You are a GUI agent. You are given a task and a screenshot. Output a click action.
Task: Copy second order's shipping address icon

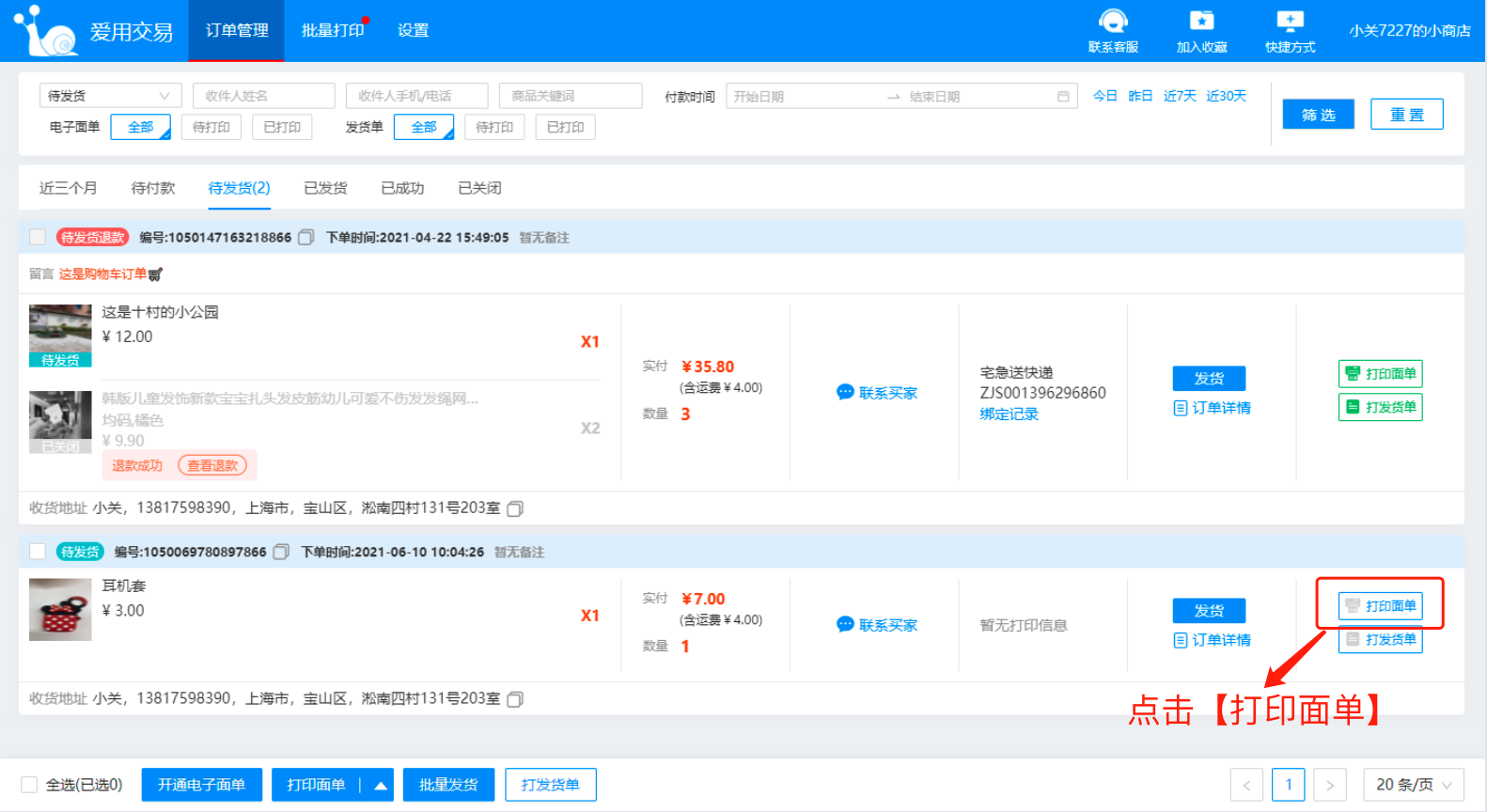click(x=514, y=699)
